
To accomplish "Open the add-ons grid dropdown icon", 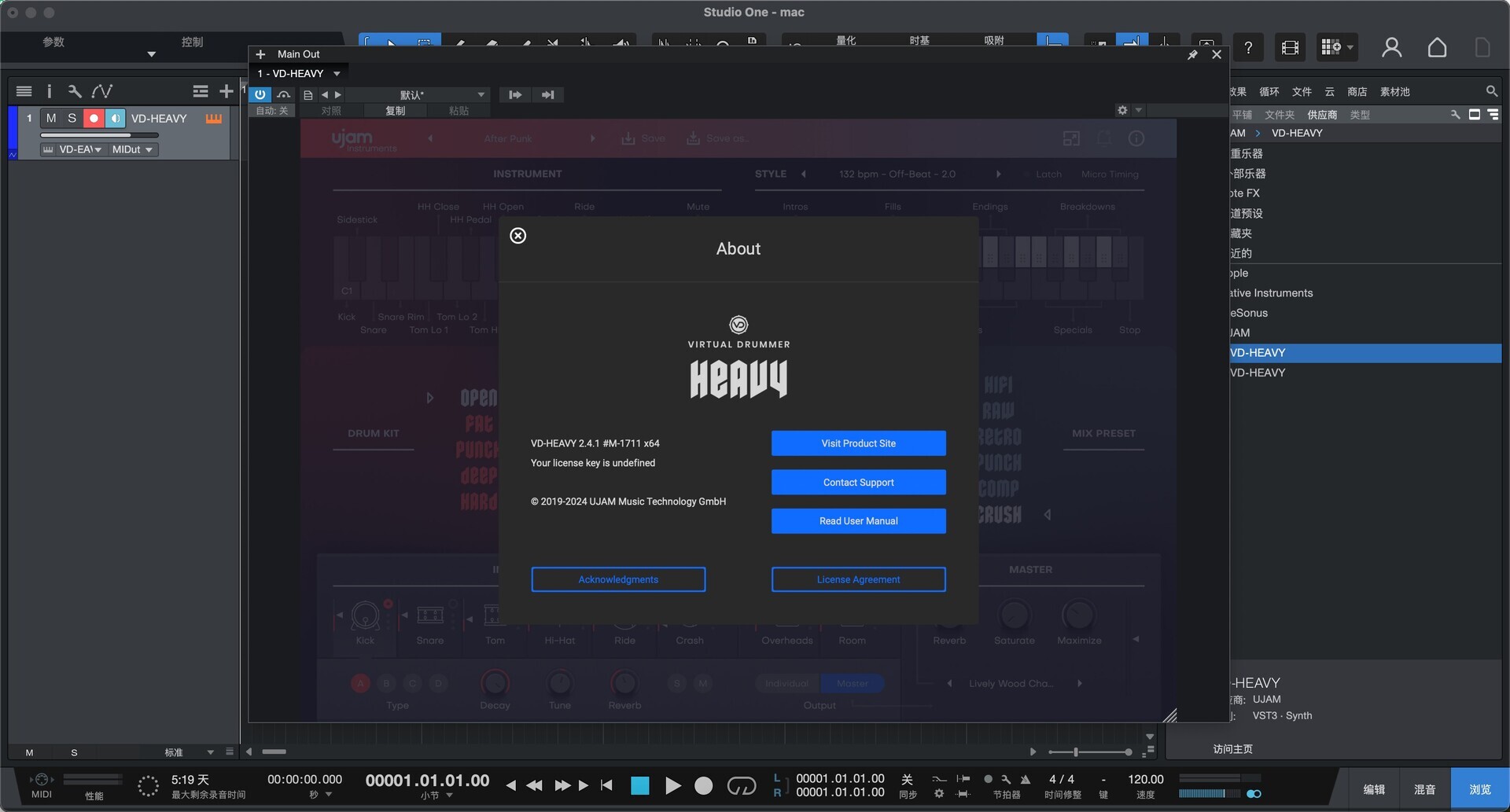I will coord(1337,48).
